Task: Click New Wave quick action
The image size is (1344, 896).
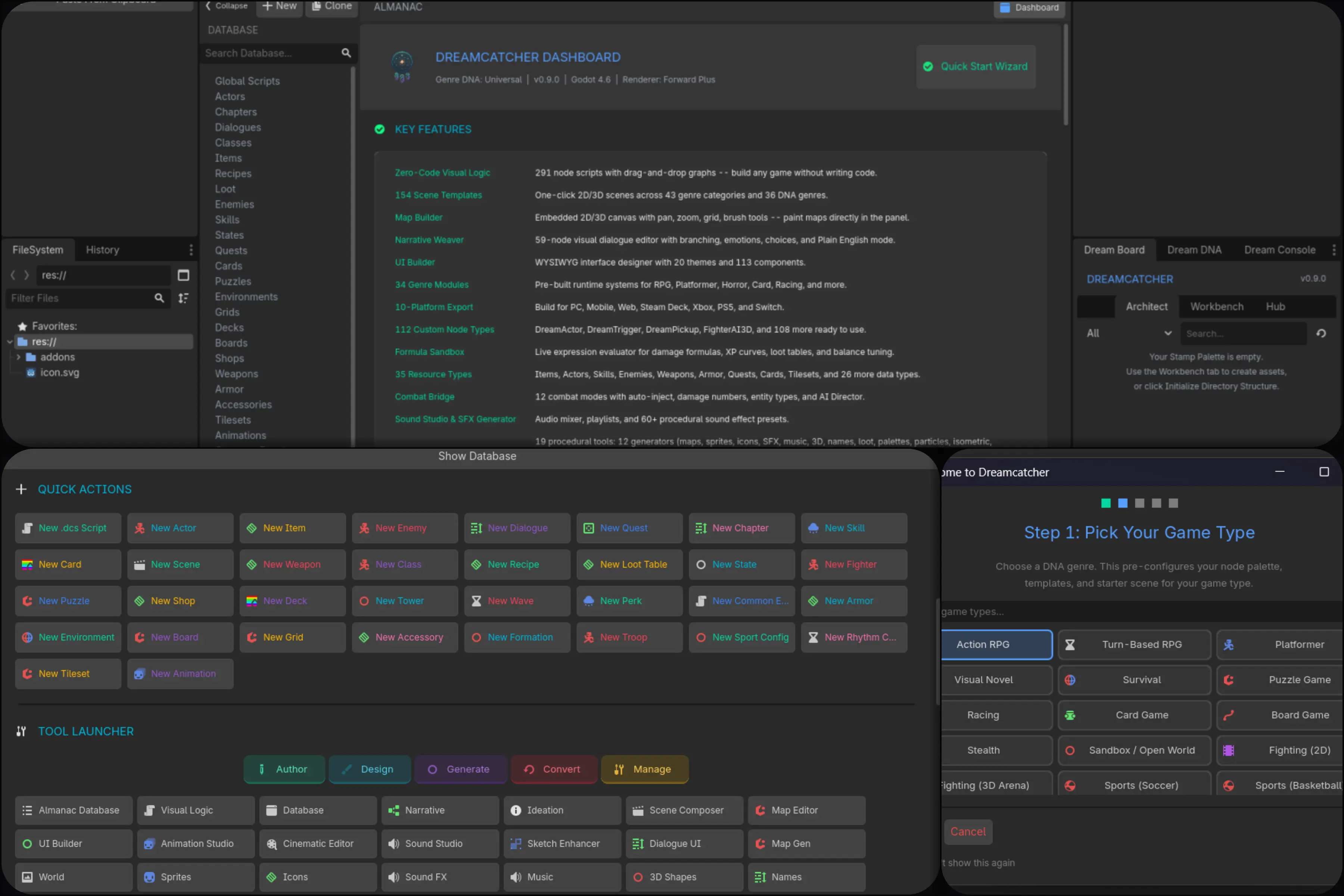Action: 517,601
